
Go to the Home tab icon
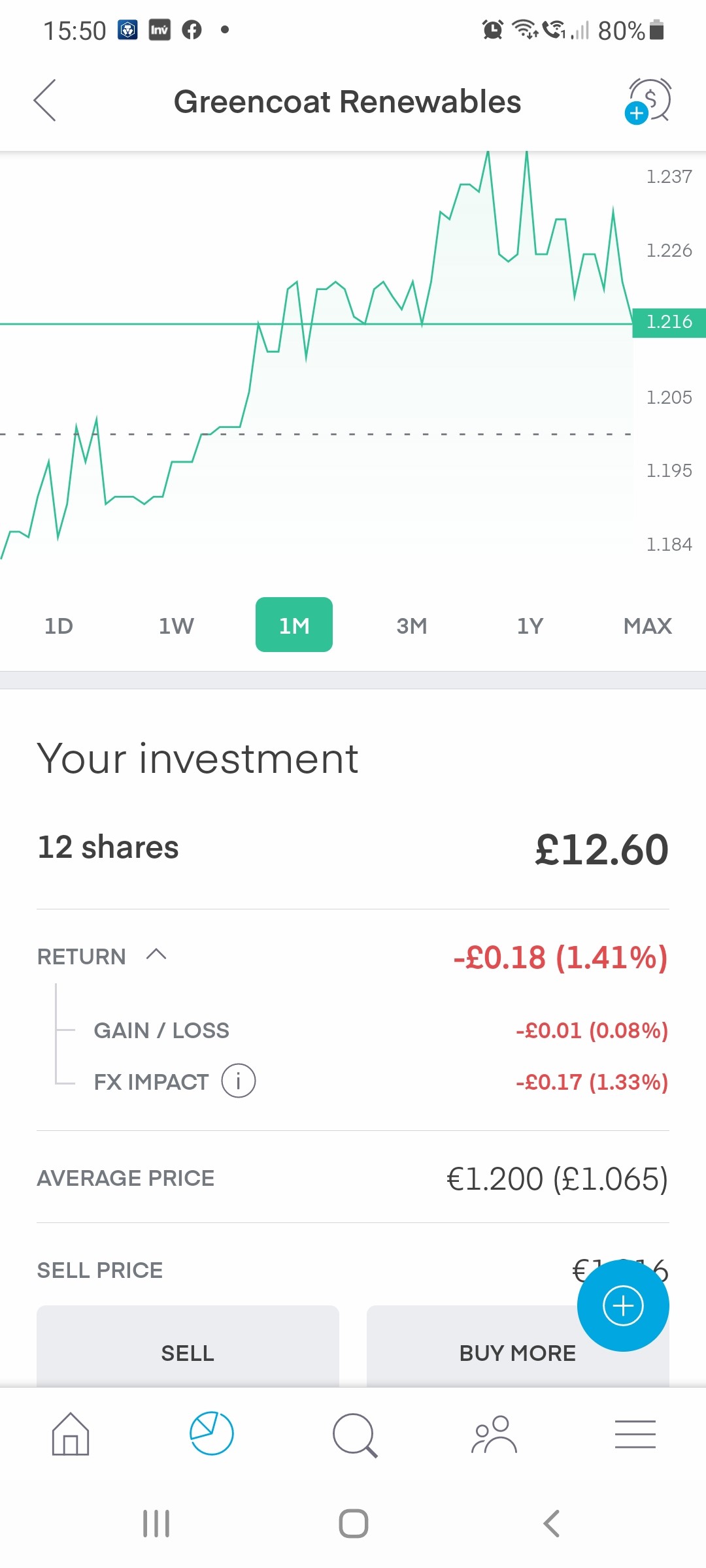point(71,1434)
